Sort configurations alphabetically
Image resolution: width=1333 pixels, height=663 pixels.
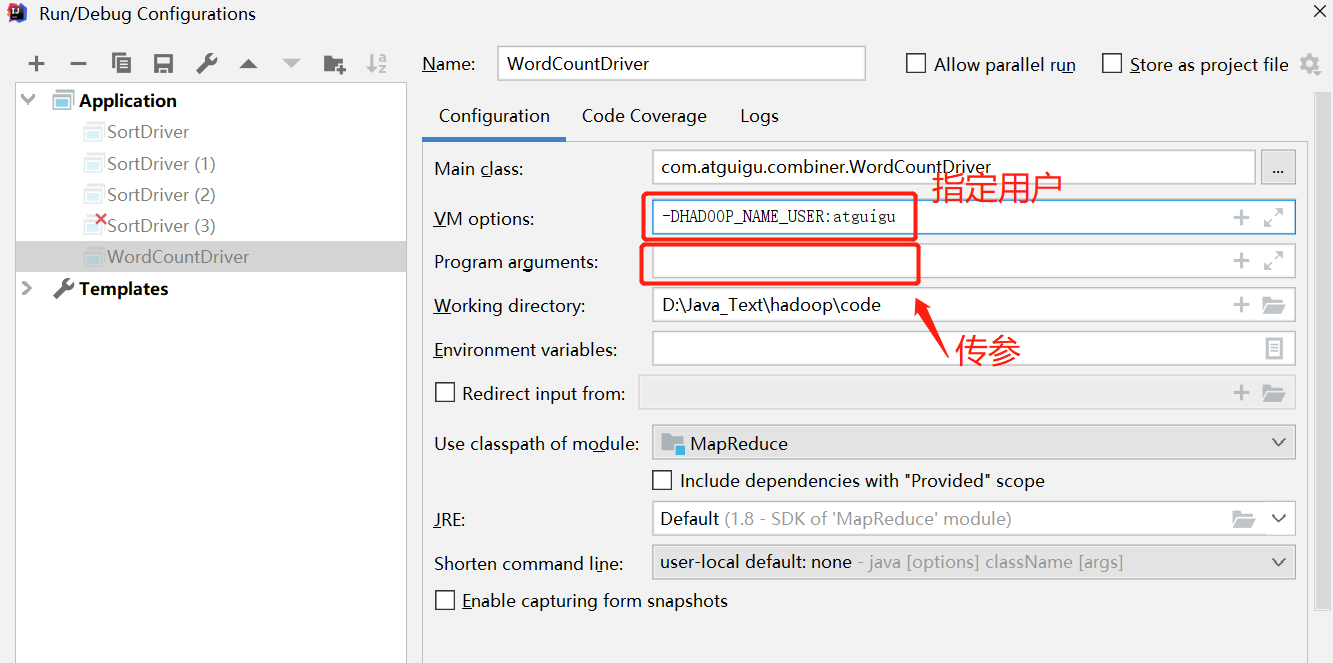coord(376,64)
